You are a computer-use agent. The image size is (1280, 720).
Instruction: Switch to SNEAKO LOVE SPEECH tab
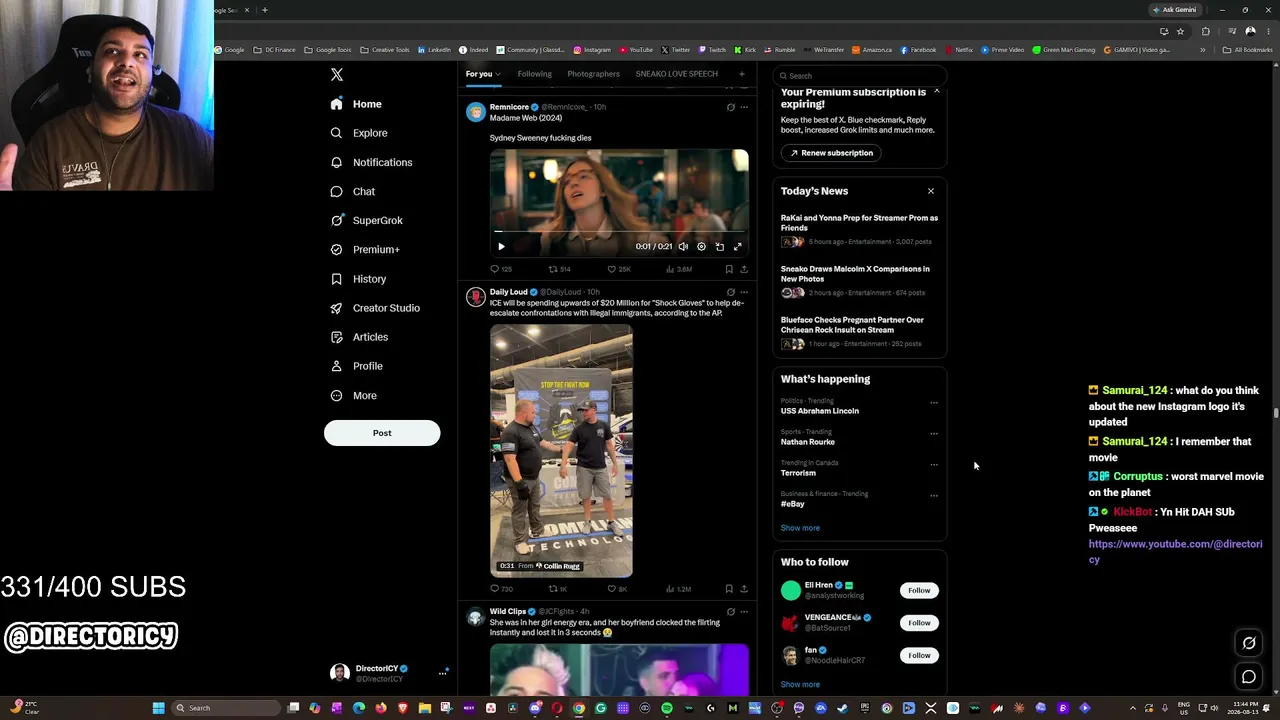(676, 74)
